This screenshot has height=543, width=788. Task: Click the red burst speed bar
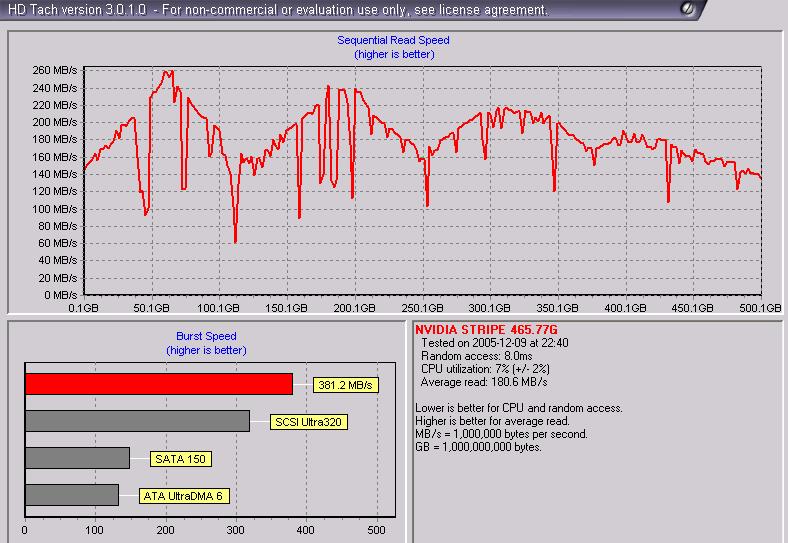point(159,384)
